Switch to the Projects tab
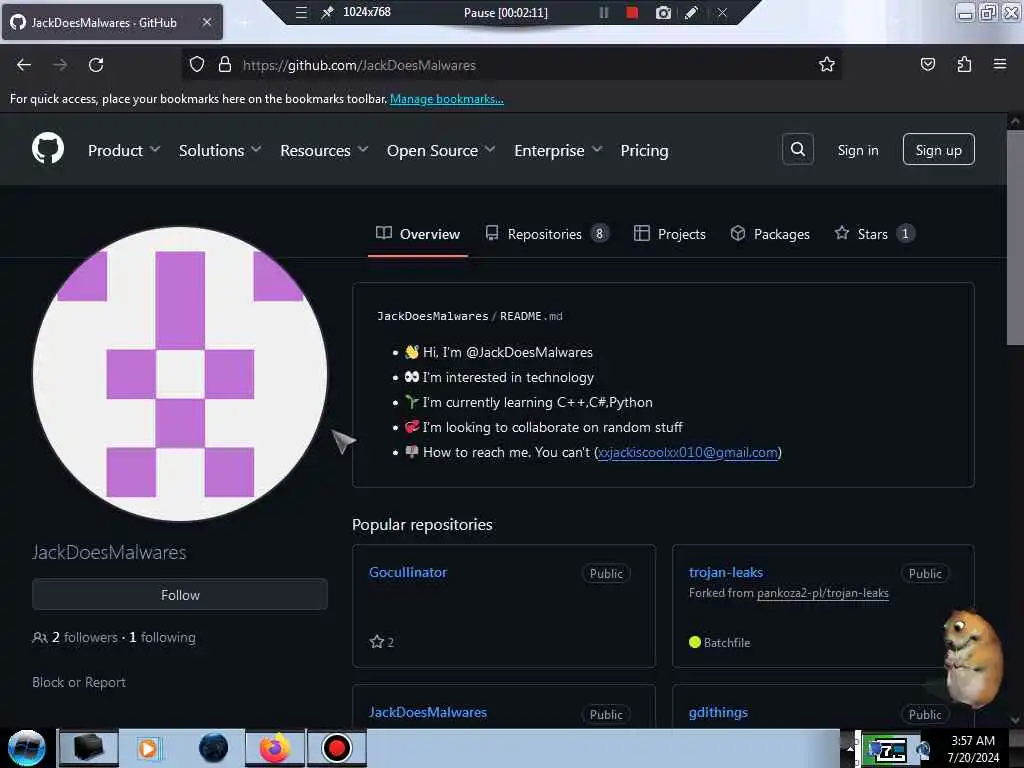This screenshot has height=768, width=1024. point(670,234)
